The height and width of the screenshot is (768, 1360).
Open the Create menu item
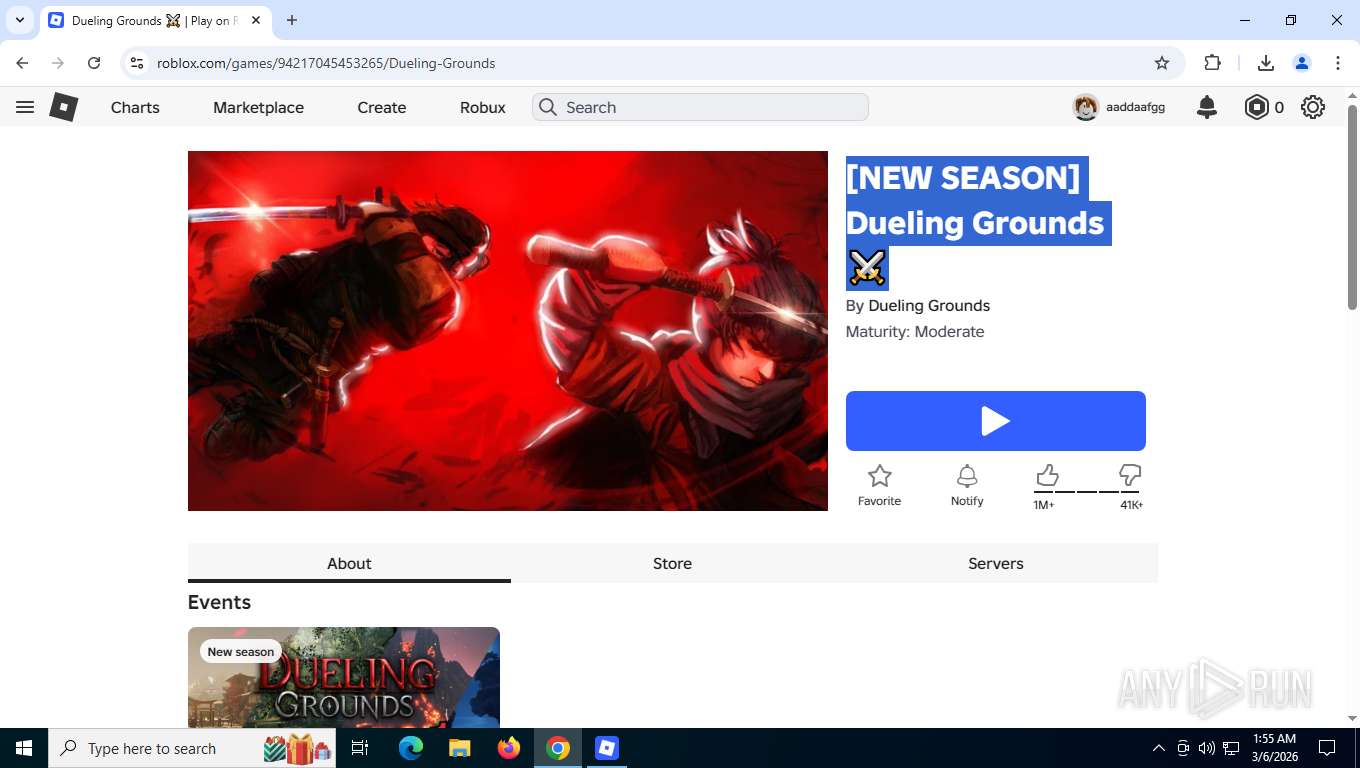[x=382, y=107]
